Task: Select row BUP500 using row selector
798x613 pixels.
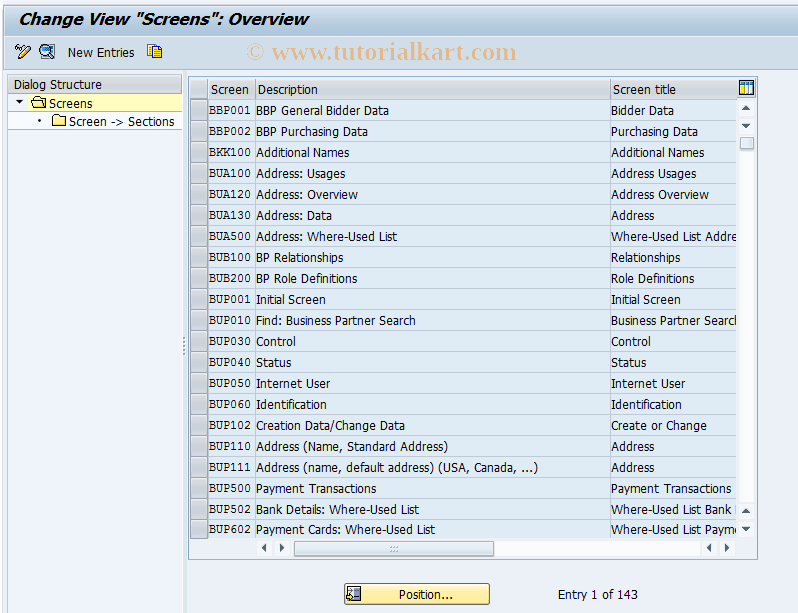Action: pos(199,488)
